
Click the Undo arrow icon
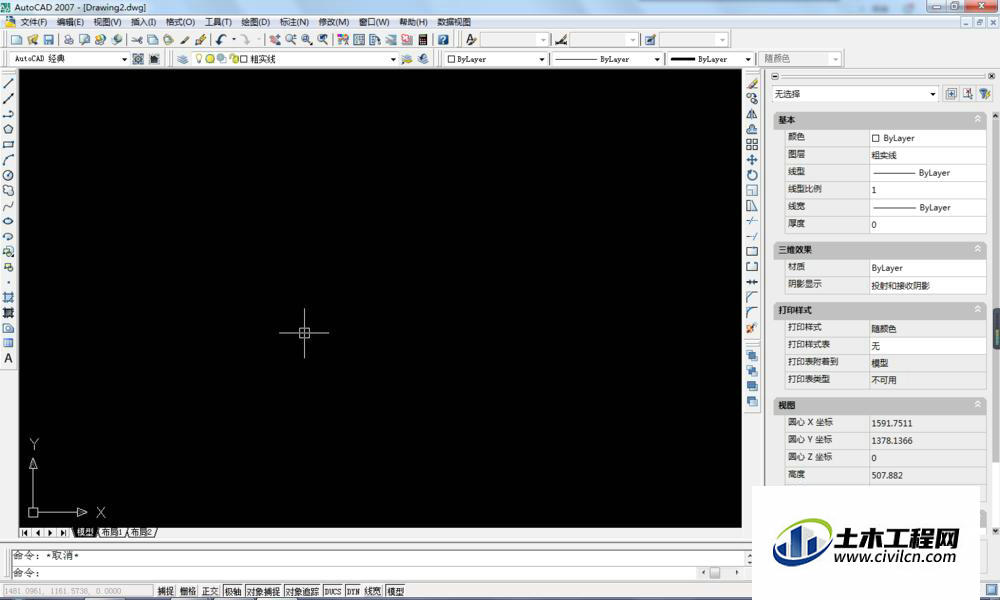(221, 40)
